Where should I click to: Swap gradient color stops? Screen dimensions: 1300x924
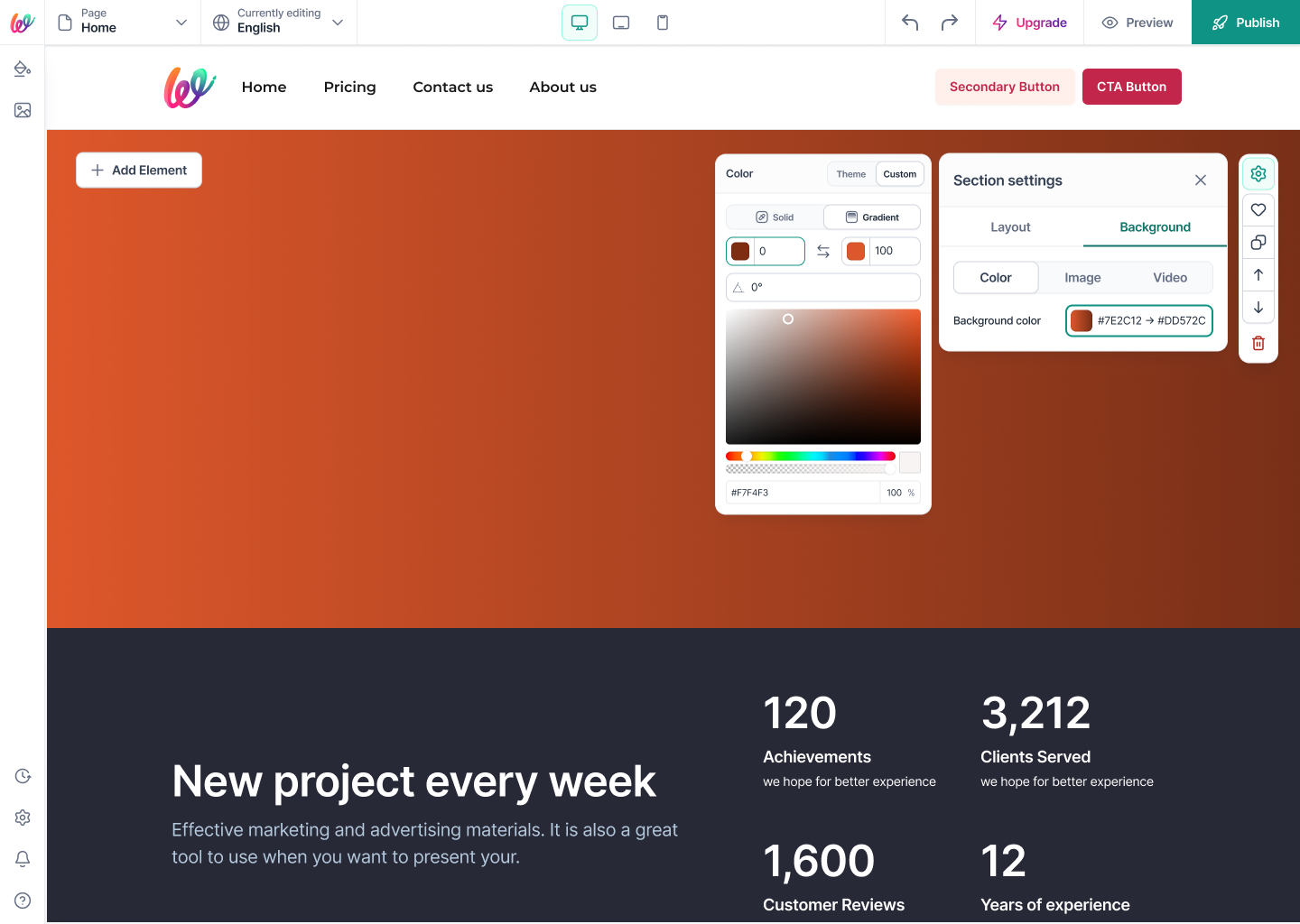[823, 251]
